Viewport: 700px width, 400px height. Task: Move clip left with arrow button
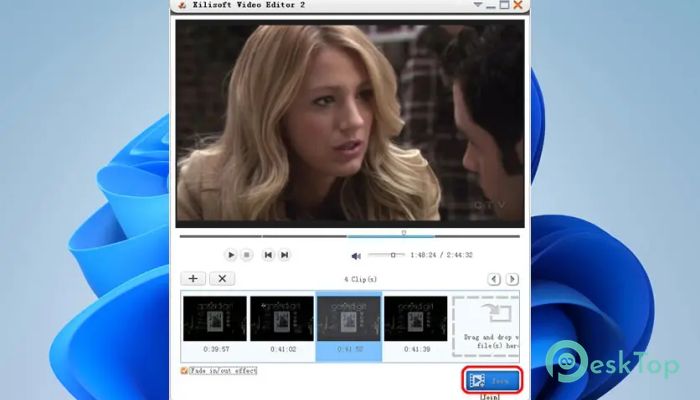point(494,279)
